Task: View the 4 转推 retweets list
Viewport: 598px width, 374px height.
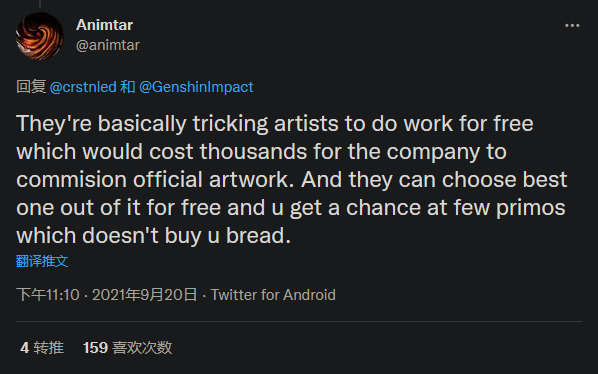Action: click(x=42, y=348)
